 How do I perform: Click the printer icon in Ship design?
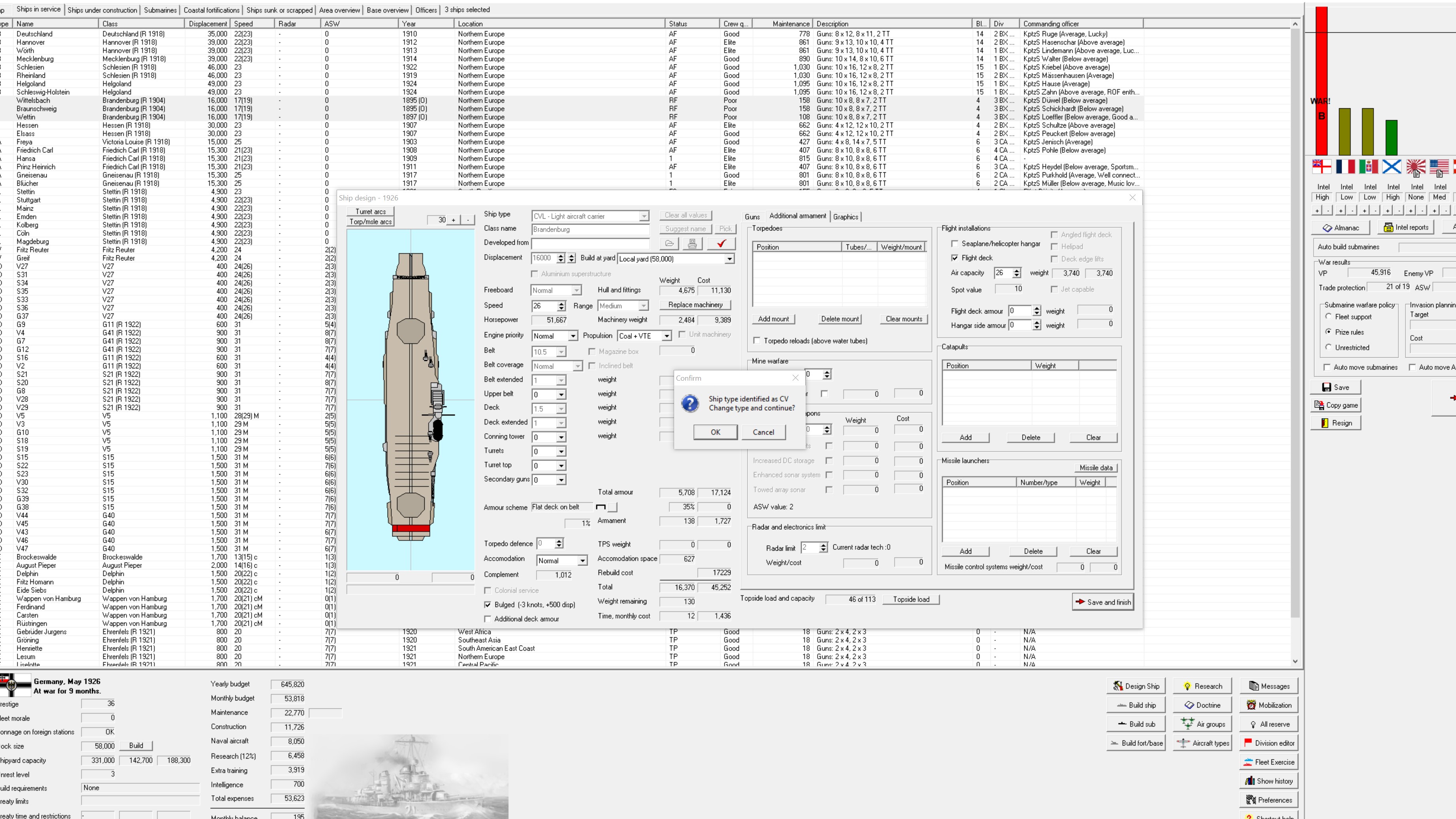click(x=692, y=244)
